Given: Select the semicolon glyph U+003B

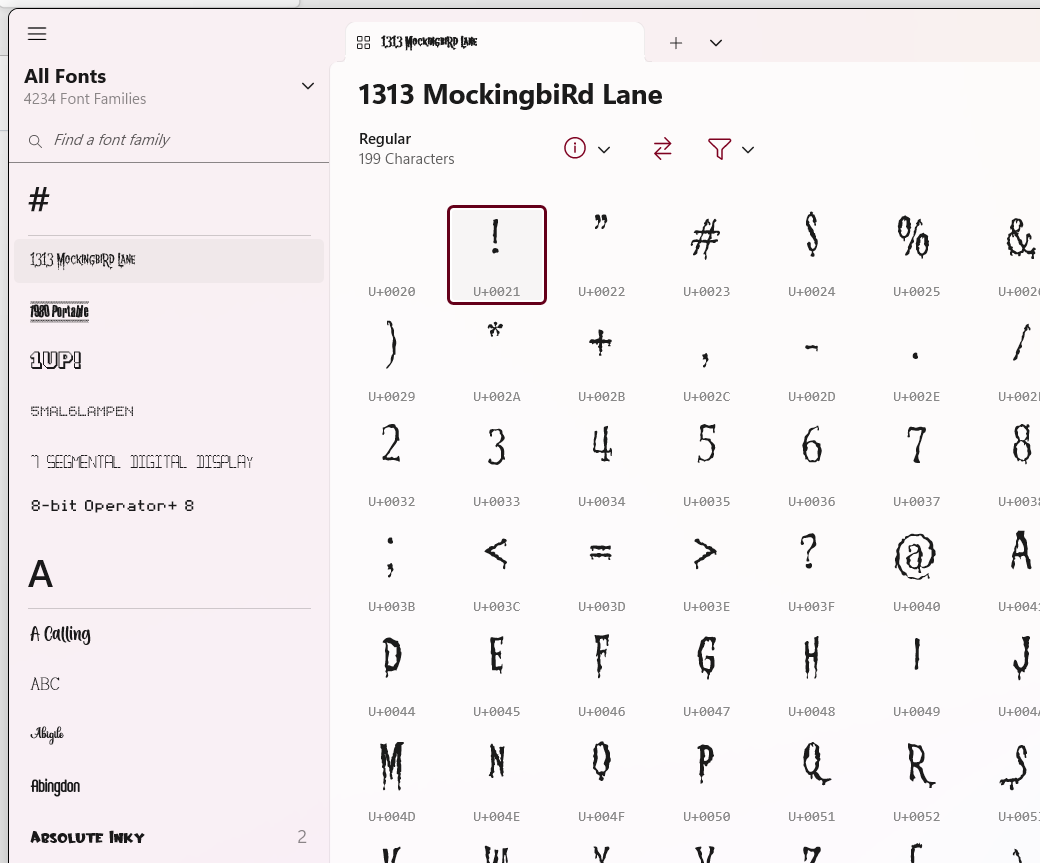Looking at the screenshot, I should click(x=392, y=569).
